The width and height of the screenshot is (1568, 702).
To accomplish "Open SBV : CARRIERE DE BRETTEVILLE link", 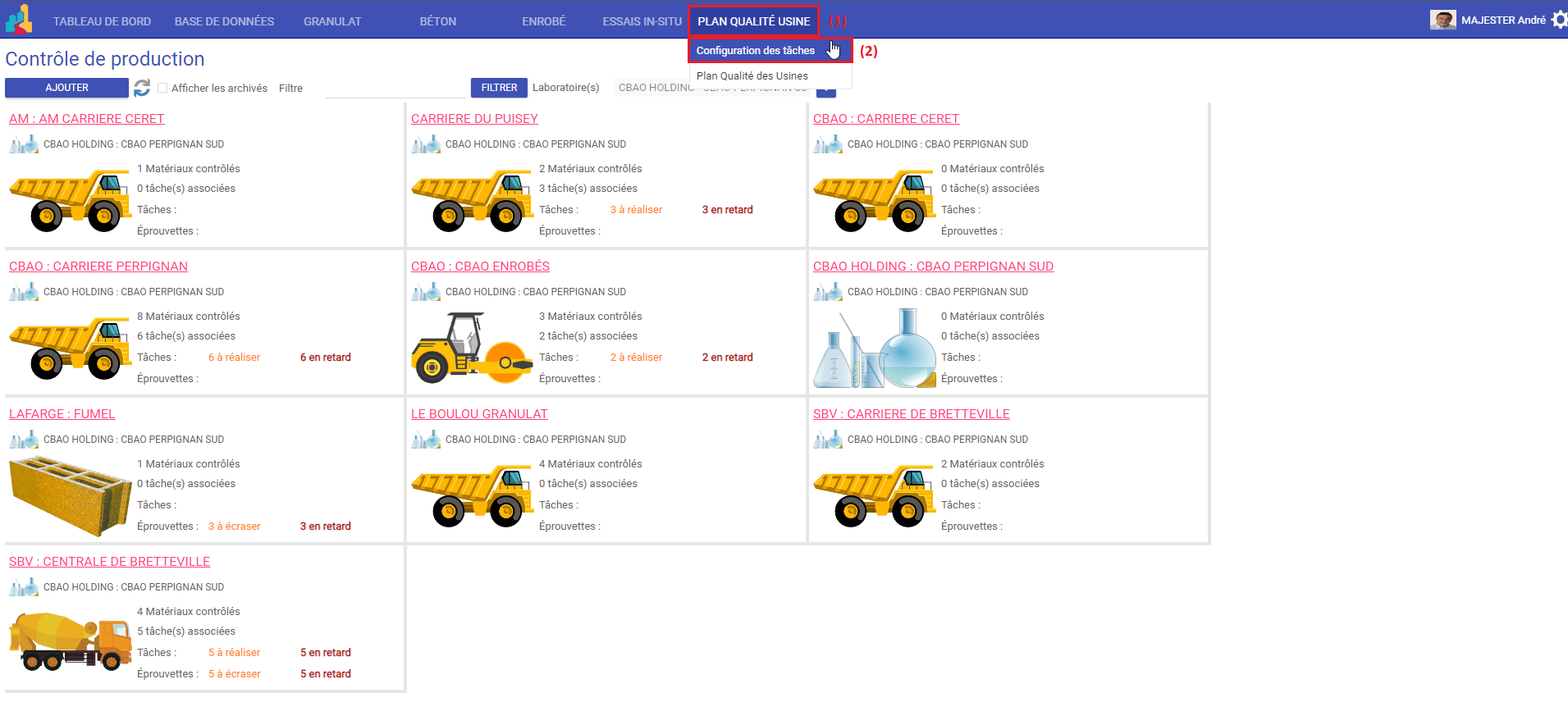I will pos(912,414).
